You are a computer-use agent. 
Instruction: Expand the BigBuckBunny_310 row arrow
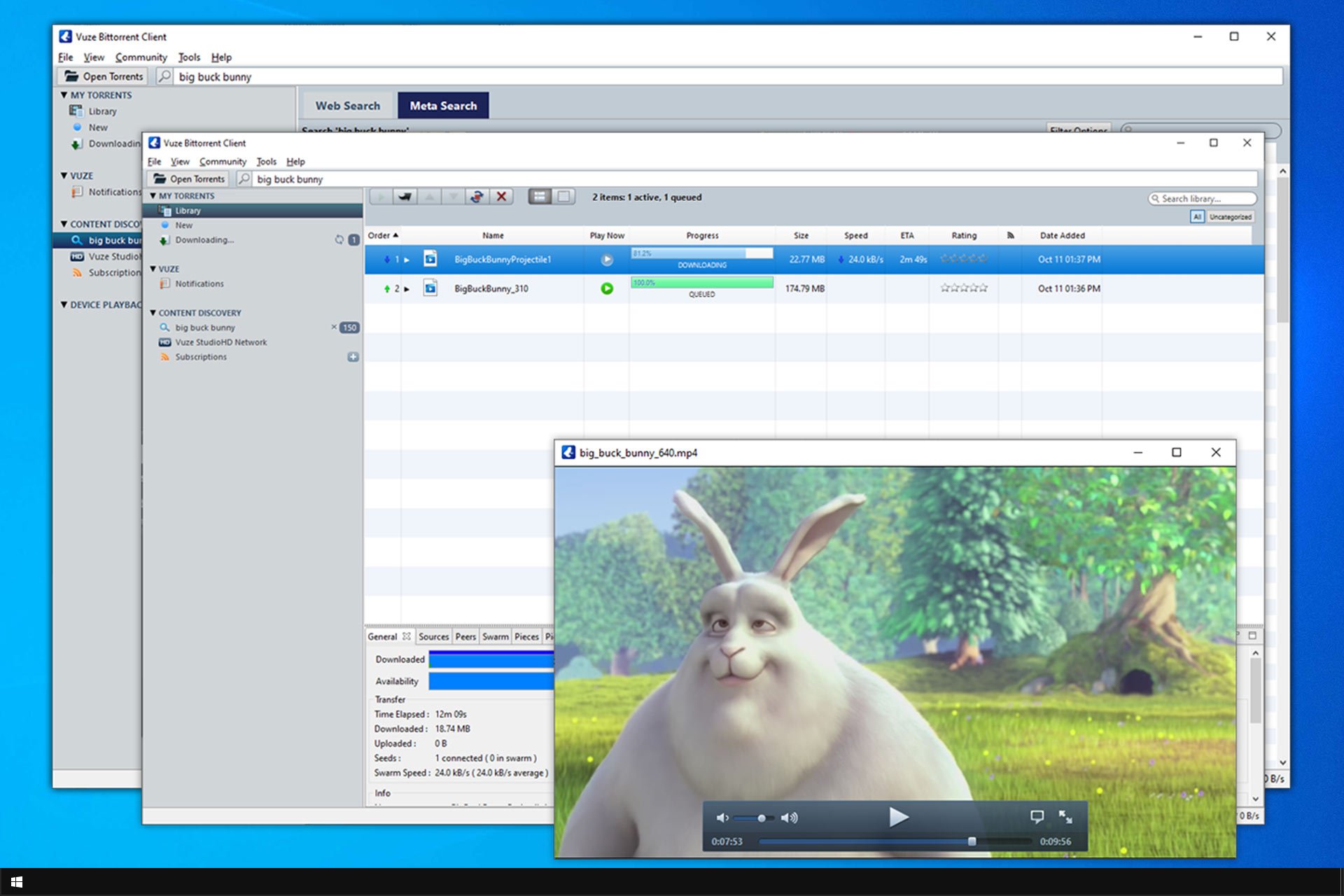[x=407, y=288]
